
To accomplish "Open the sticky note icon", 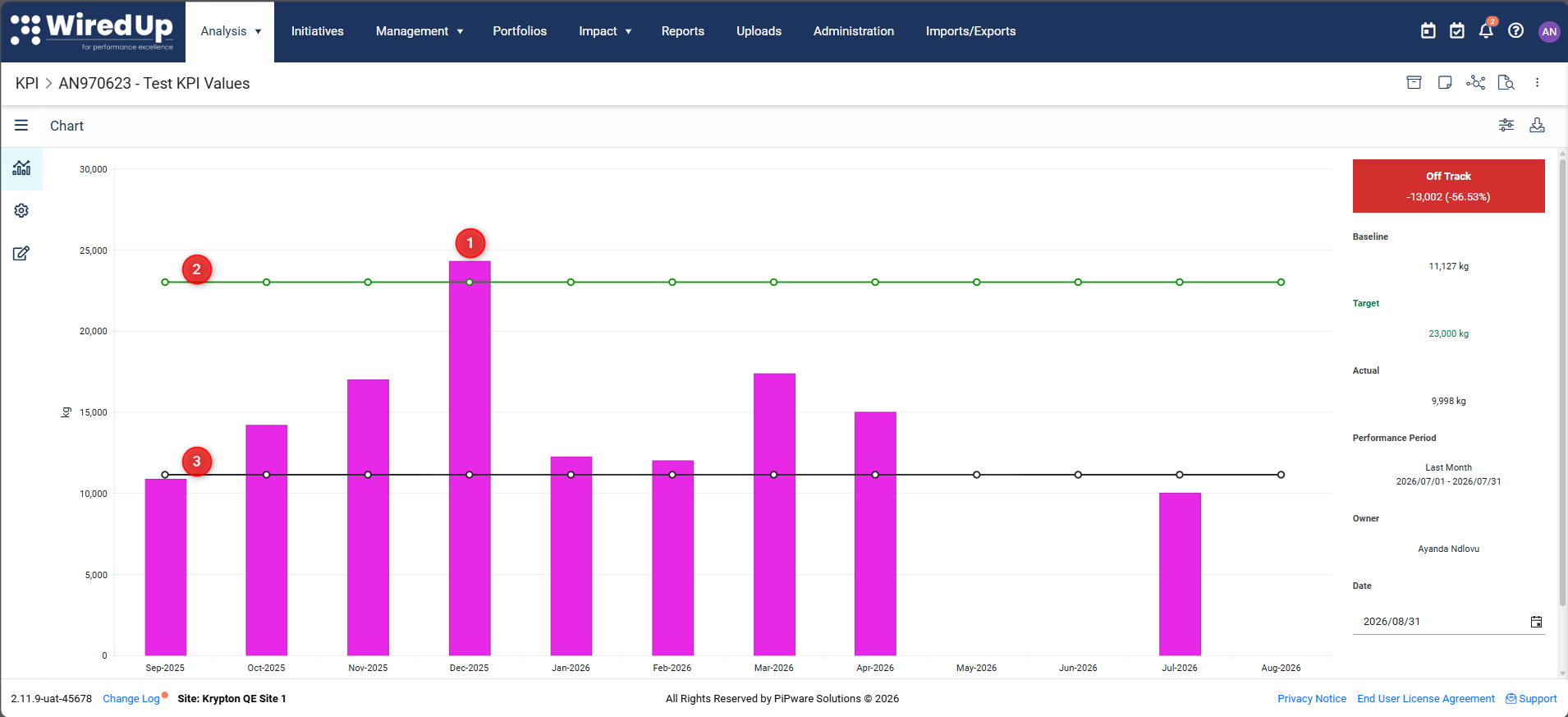I will coord(1445,82).
